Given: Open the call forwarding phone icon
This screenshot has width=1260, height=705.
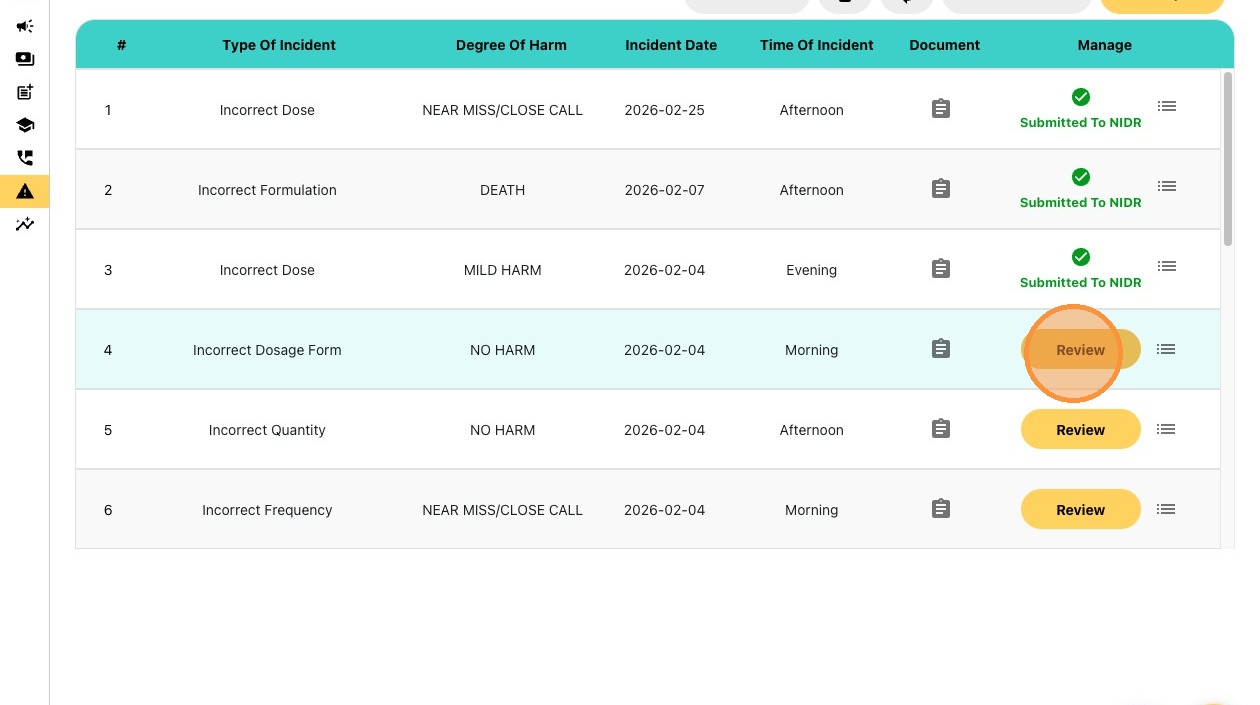Looking at the screenshot, I should [25, 158].
